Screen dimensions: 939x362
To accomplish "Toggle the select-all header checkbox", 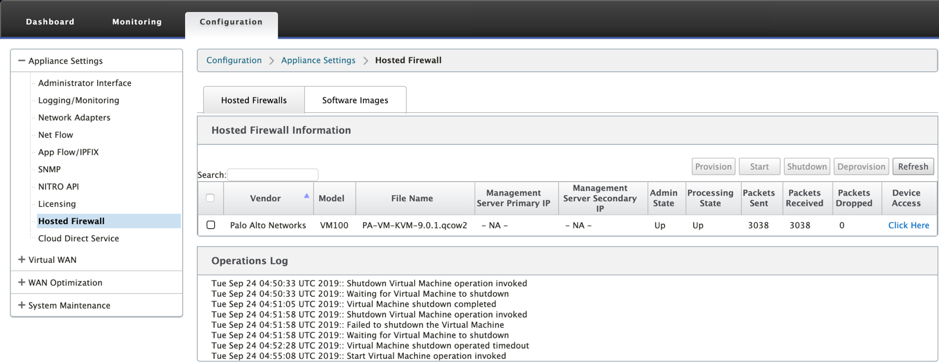I will pyautogui.click(x=210, y=198).
